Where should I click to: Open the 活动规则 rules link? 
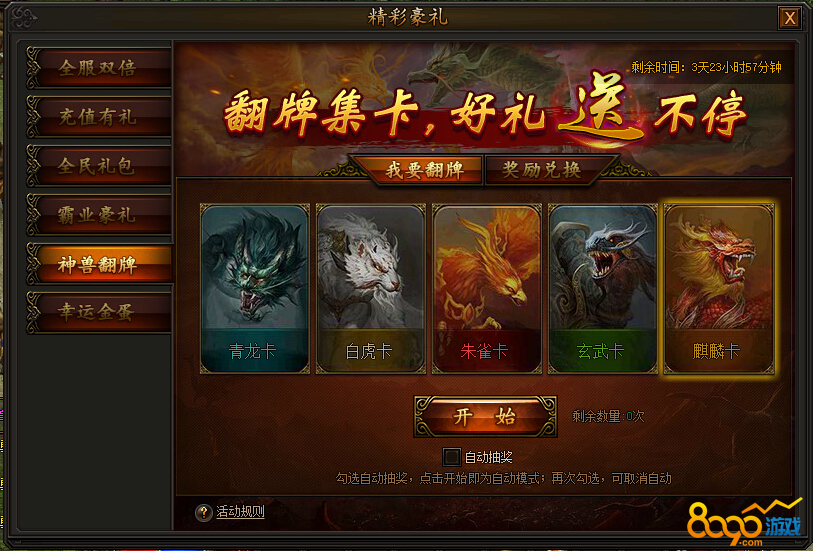[240, 512]
